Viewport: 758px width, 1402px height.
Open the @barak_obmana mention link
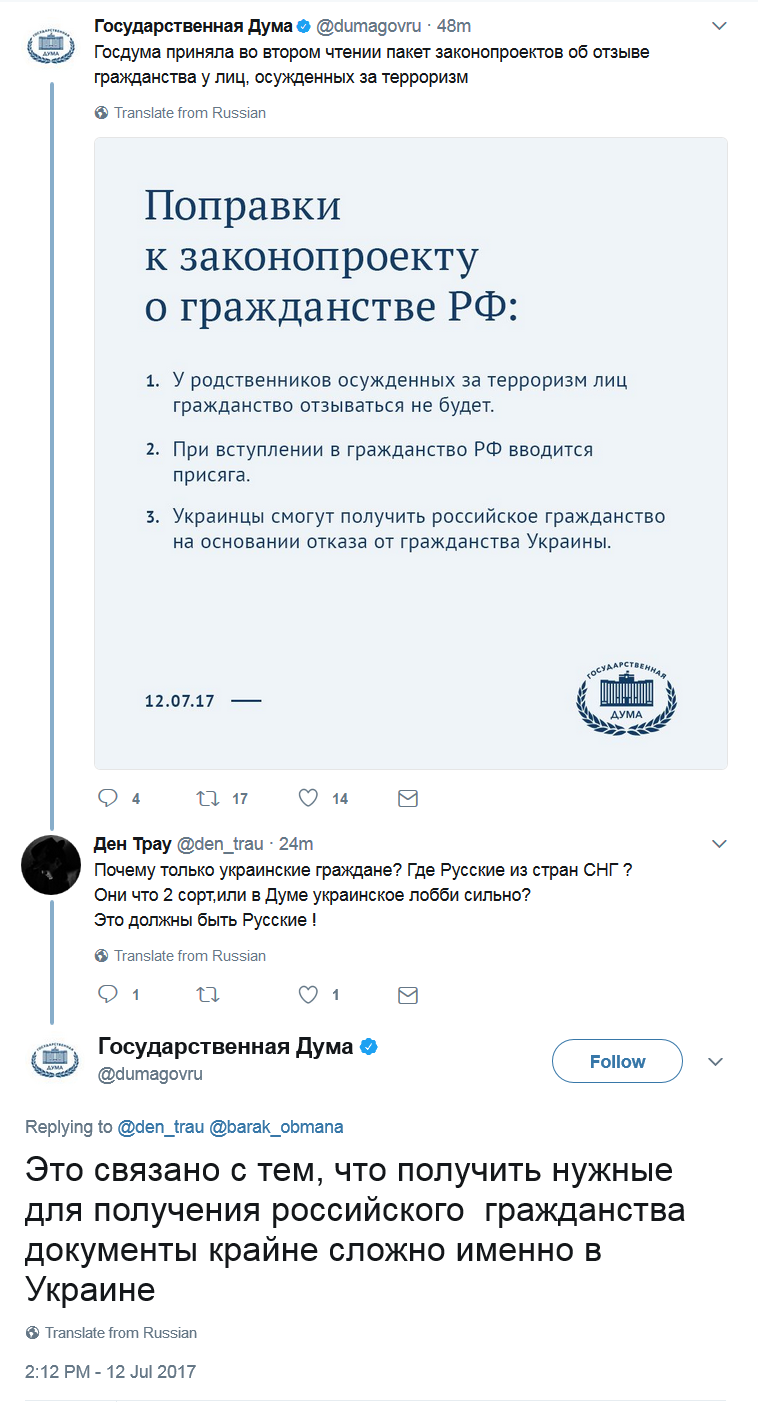pyautogui.click(x=276, y=1127)
